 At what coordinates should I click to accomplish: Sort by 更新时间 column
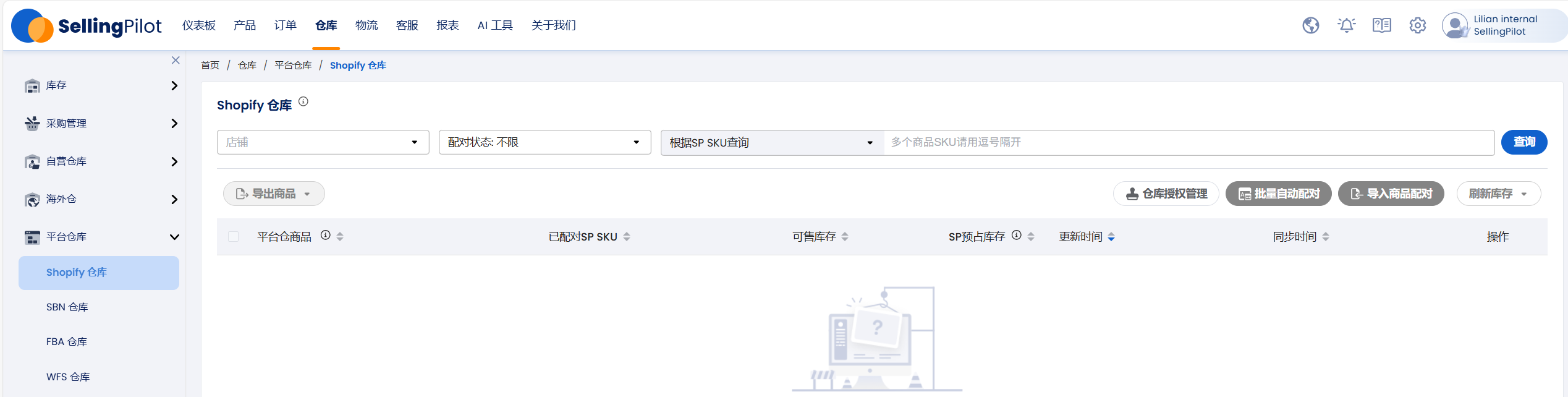pyautogui.click(x=1111, y=237)
